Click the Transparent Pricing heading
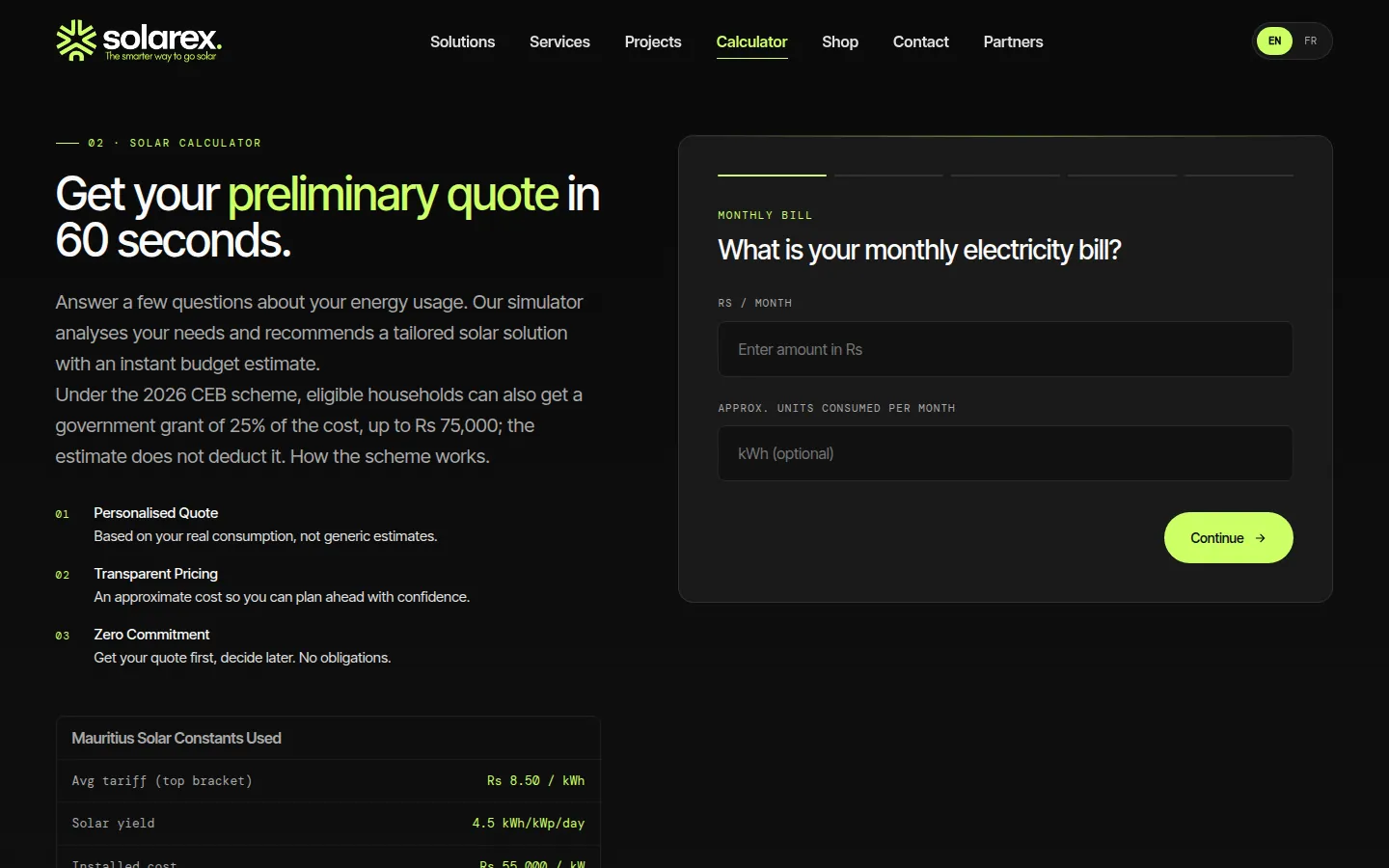1389x868 pixels. click(x=155, y=574)
